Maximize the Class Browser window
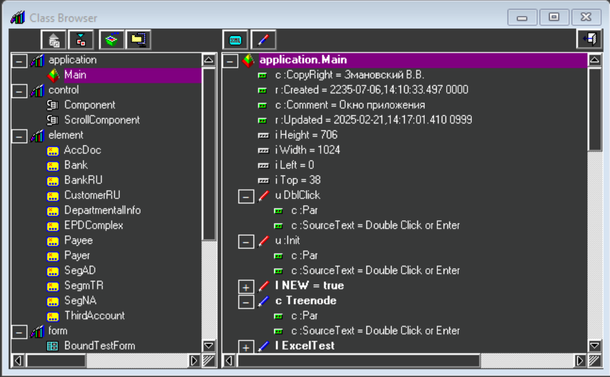This screenshot has width=610, height=377. tap(554, 17)
